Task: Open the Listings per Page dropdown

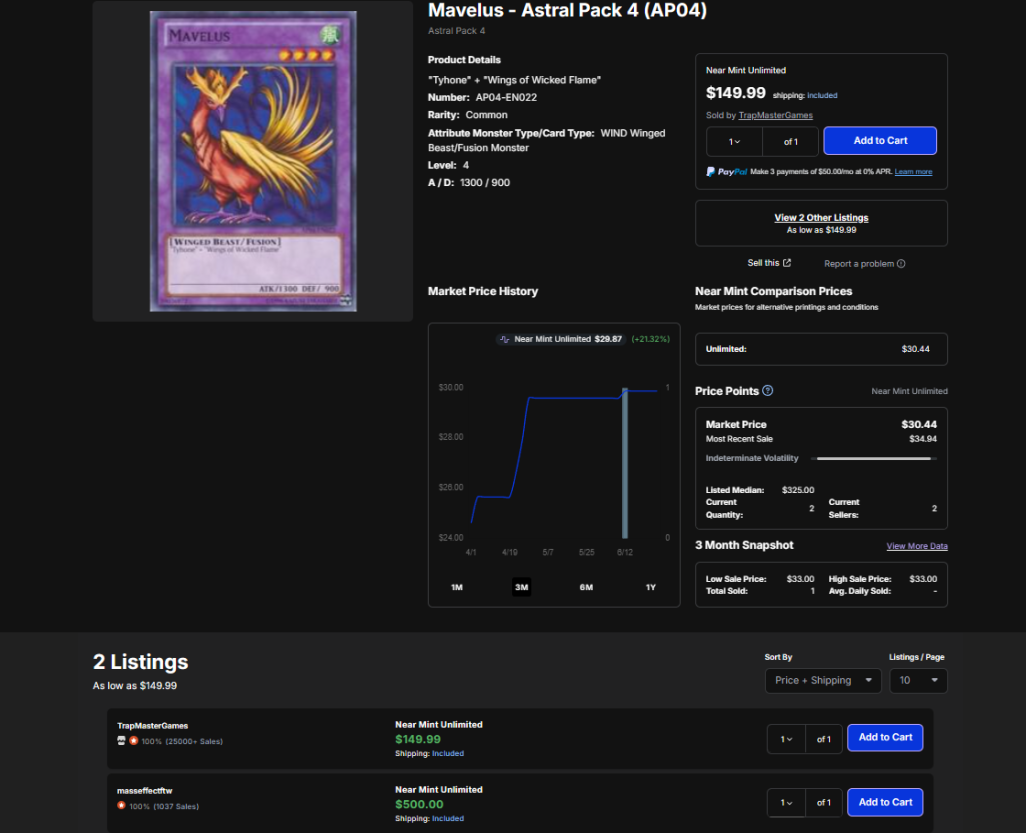Action: tap(918, 681)
